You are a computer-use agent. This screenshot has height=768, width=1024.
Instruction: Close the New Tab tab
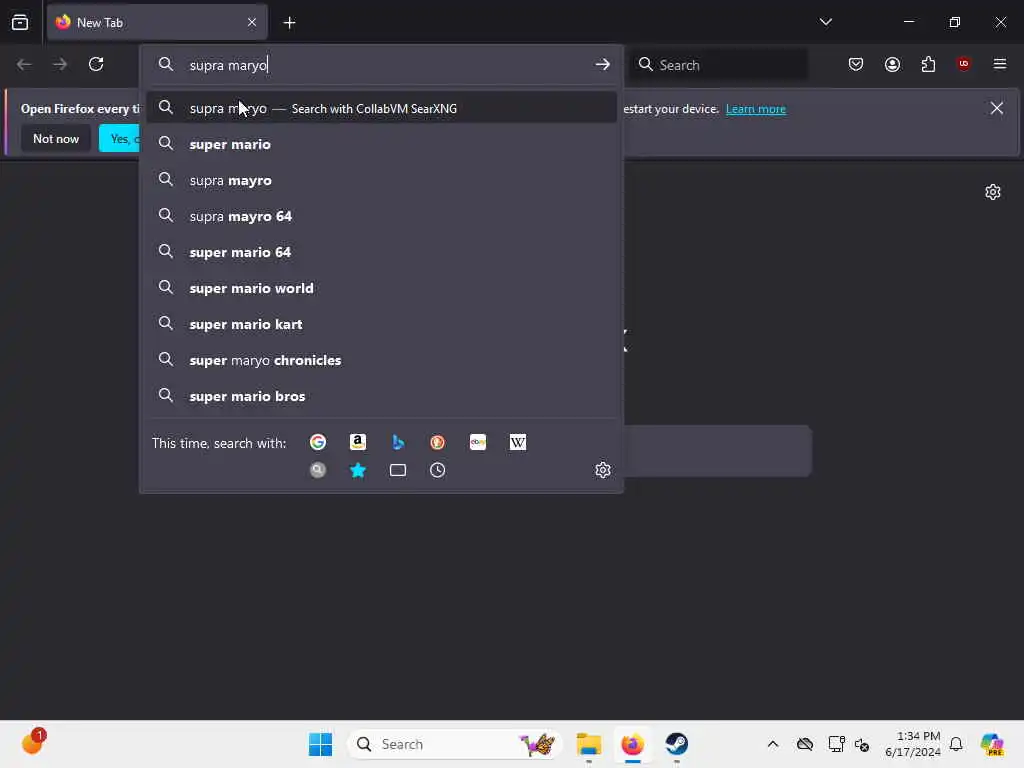pyautogui.click(x=252, y=22)
